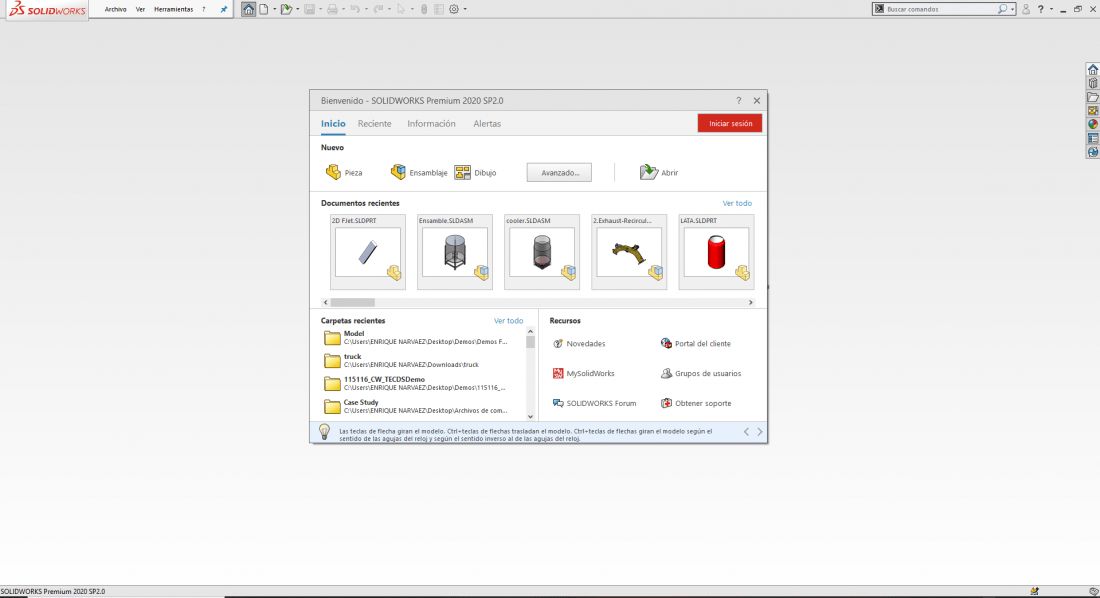Image resolution: width=1100 pixels, height=598 pixels.
Task: Click Abrir to open a document
Action: (x=659, y=173)
